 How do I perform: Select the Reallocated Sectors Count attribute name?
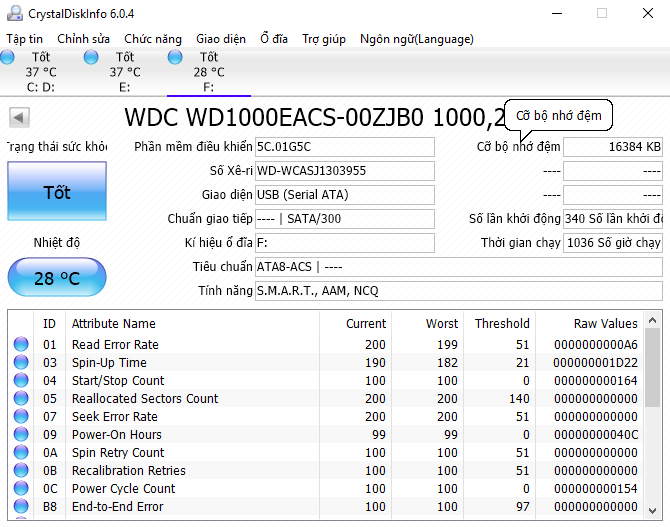point(145,398)
